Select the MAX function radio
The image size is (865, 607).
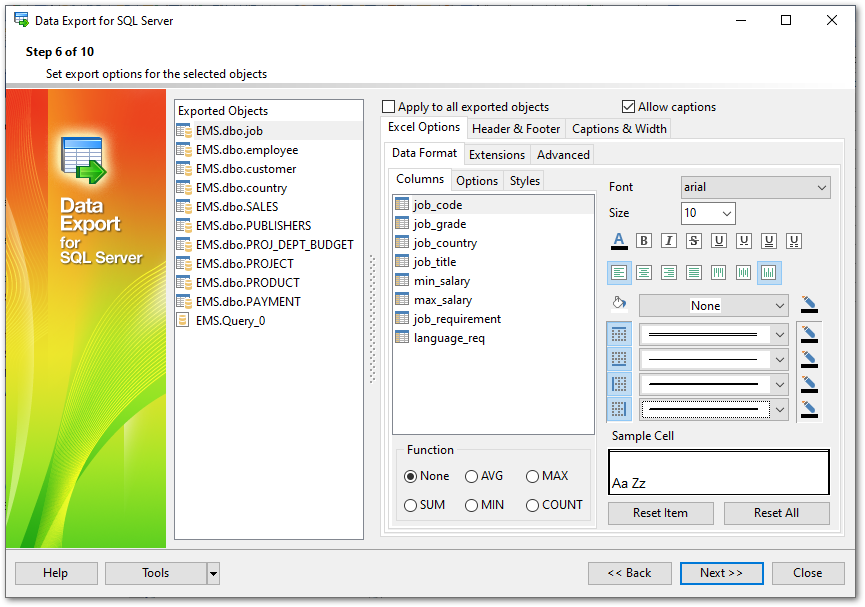[532, 476]
